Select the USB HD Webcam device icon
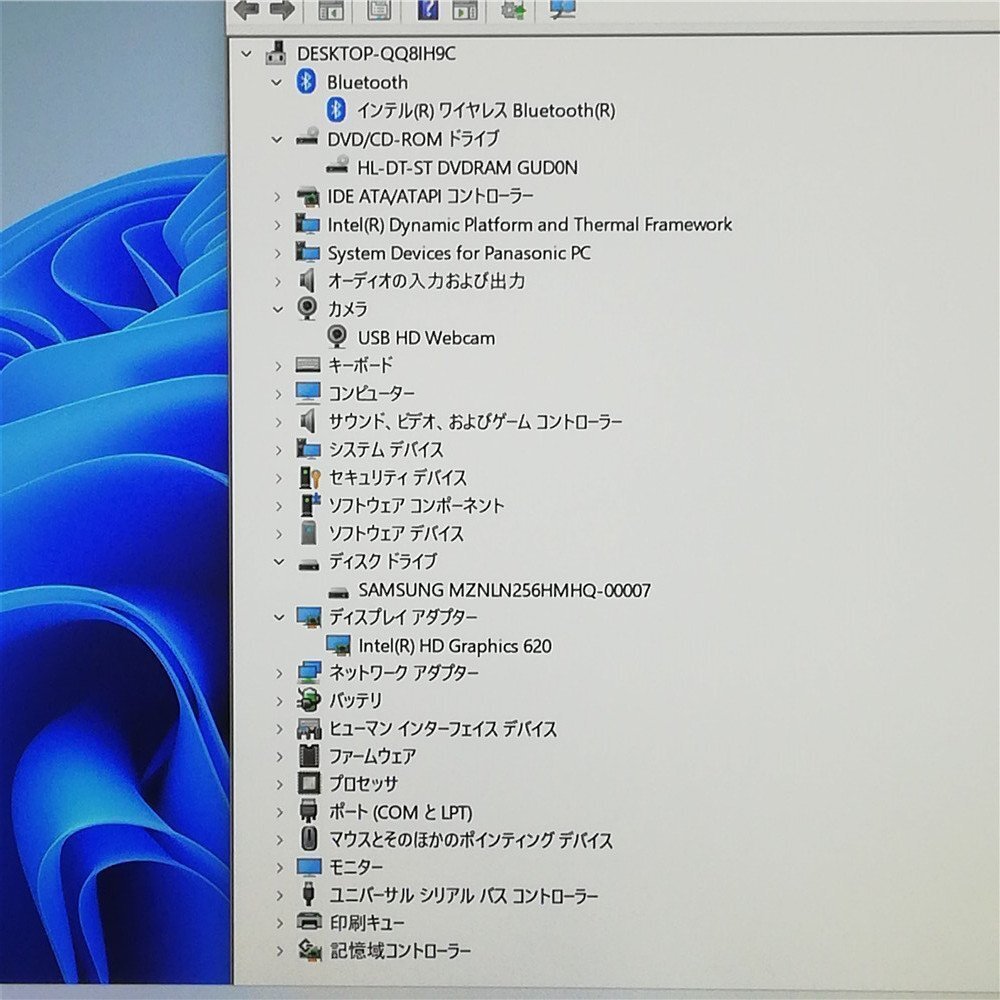This screenshot has height=1000, width=1000. [x=337, y=337]
